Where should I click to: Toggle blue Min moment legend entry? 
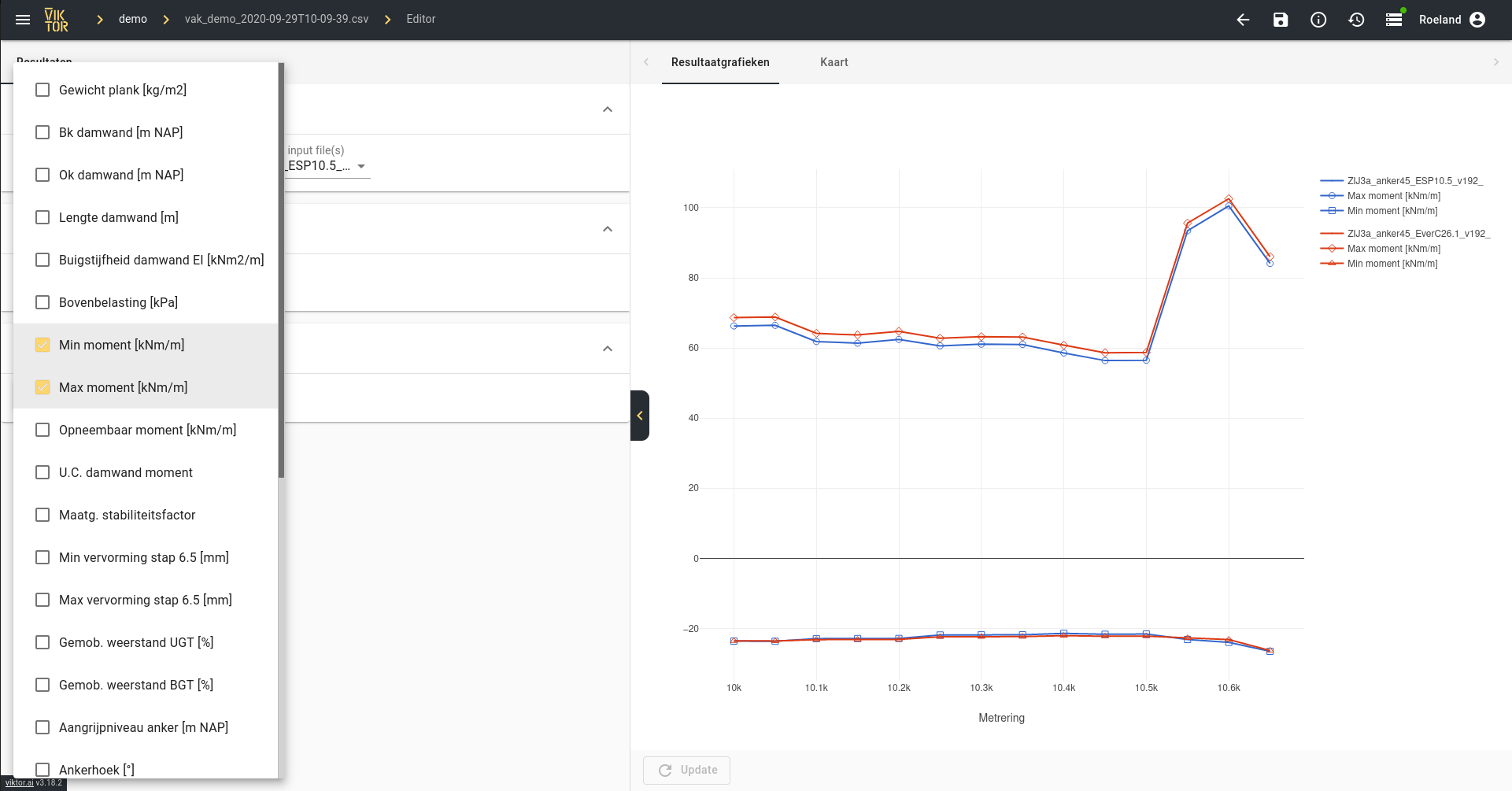click(x=1379, y=211)
